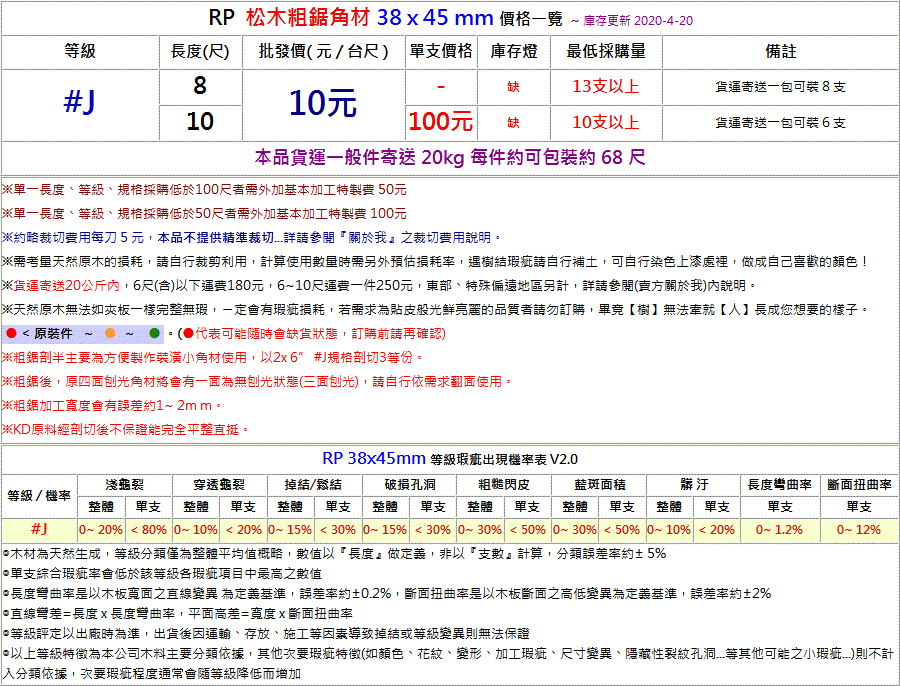Click note 貨運寄送一包可裝 6 支

(x=781, y=123)
